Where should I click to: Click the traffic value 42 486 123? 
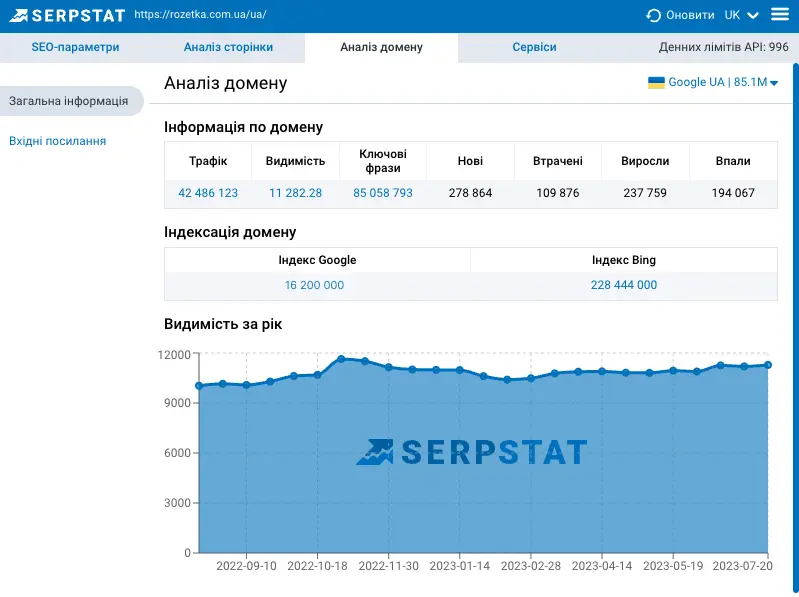(208, 193)
